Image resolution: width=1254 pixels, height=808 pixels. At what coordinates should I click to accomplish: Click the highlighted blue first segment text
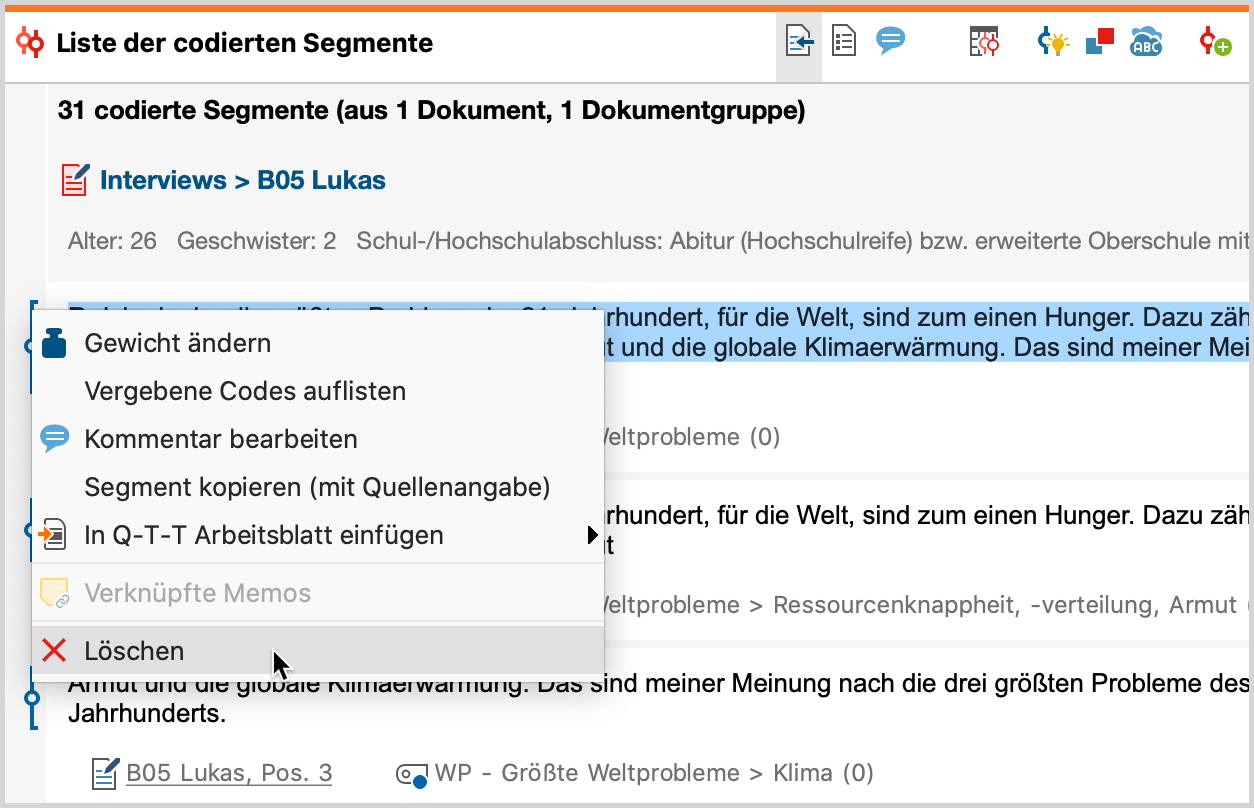[x=927, y=333]
